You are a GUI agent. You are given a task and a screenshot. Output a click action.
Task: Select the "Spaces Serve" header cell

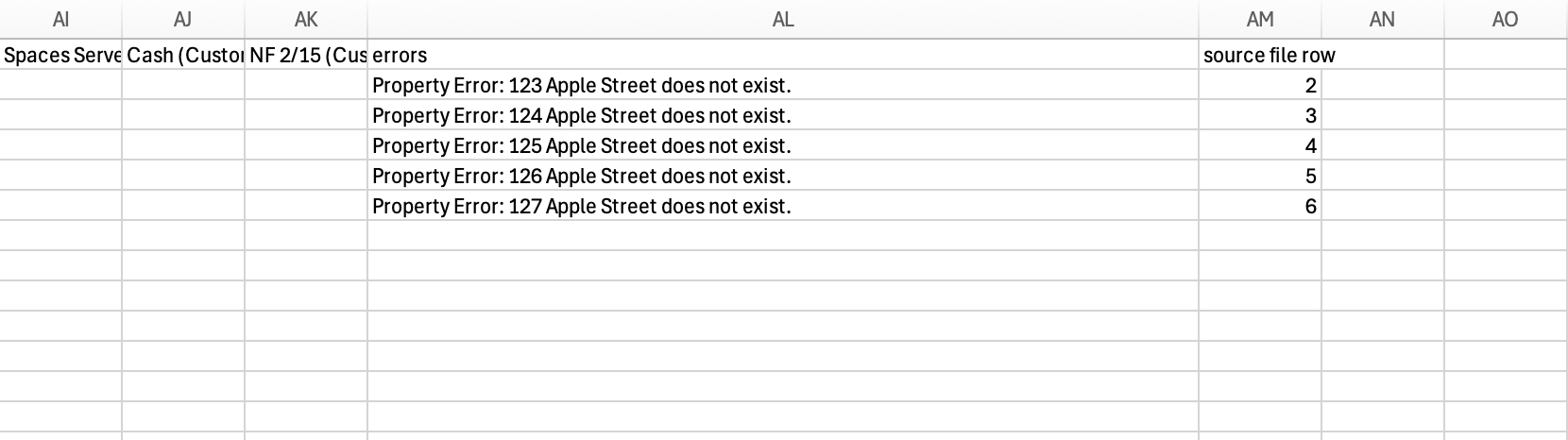(x=61, y=55)
